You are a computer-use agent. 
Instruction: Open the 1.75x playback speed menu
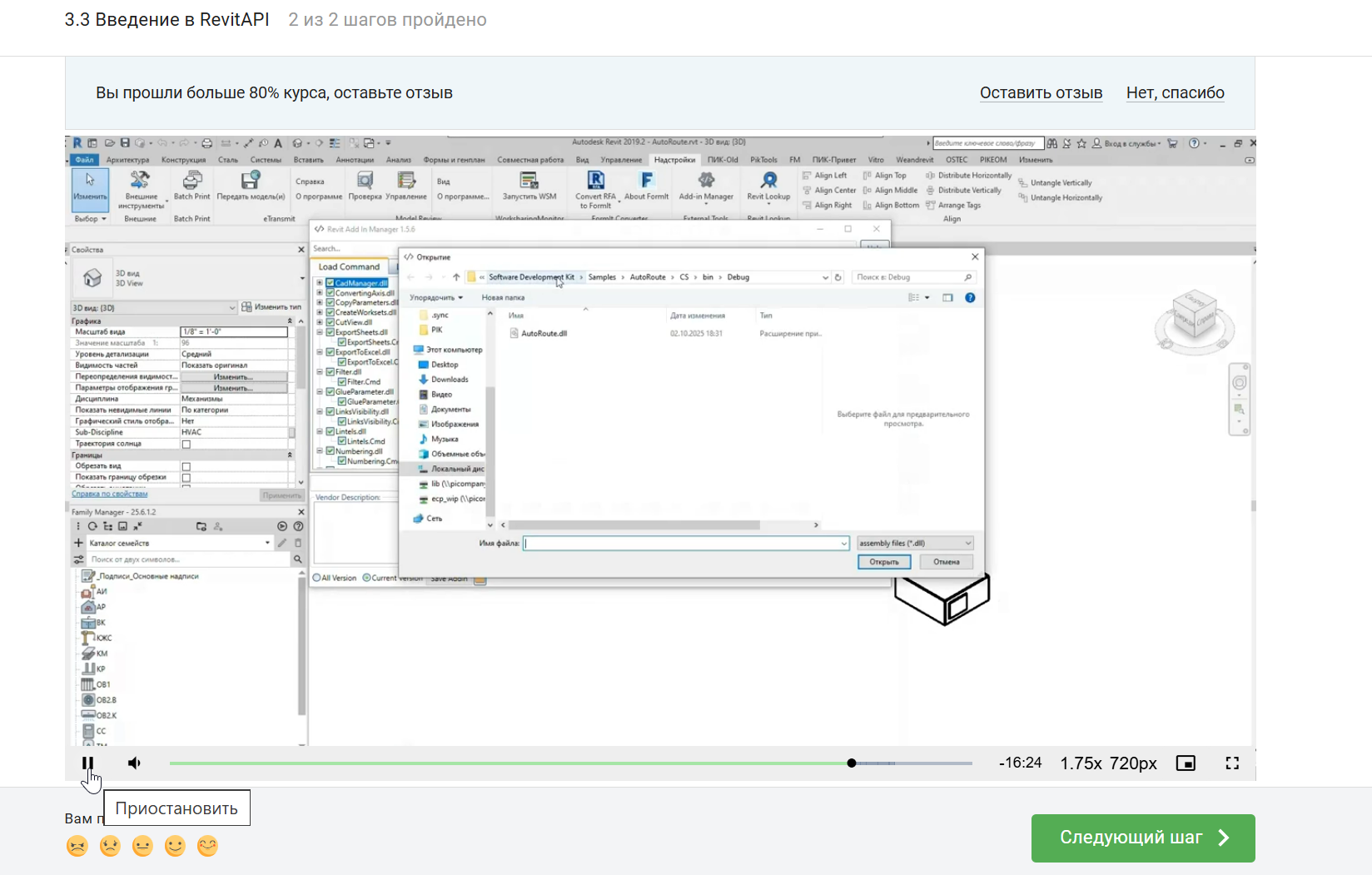click(x=1081, y=763)
